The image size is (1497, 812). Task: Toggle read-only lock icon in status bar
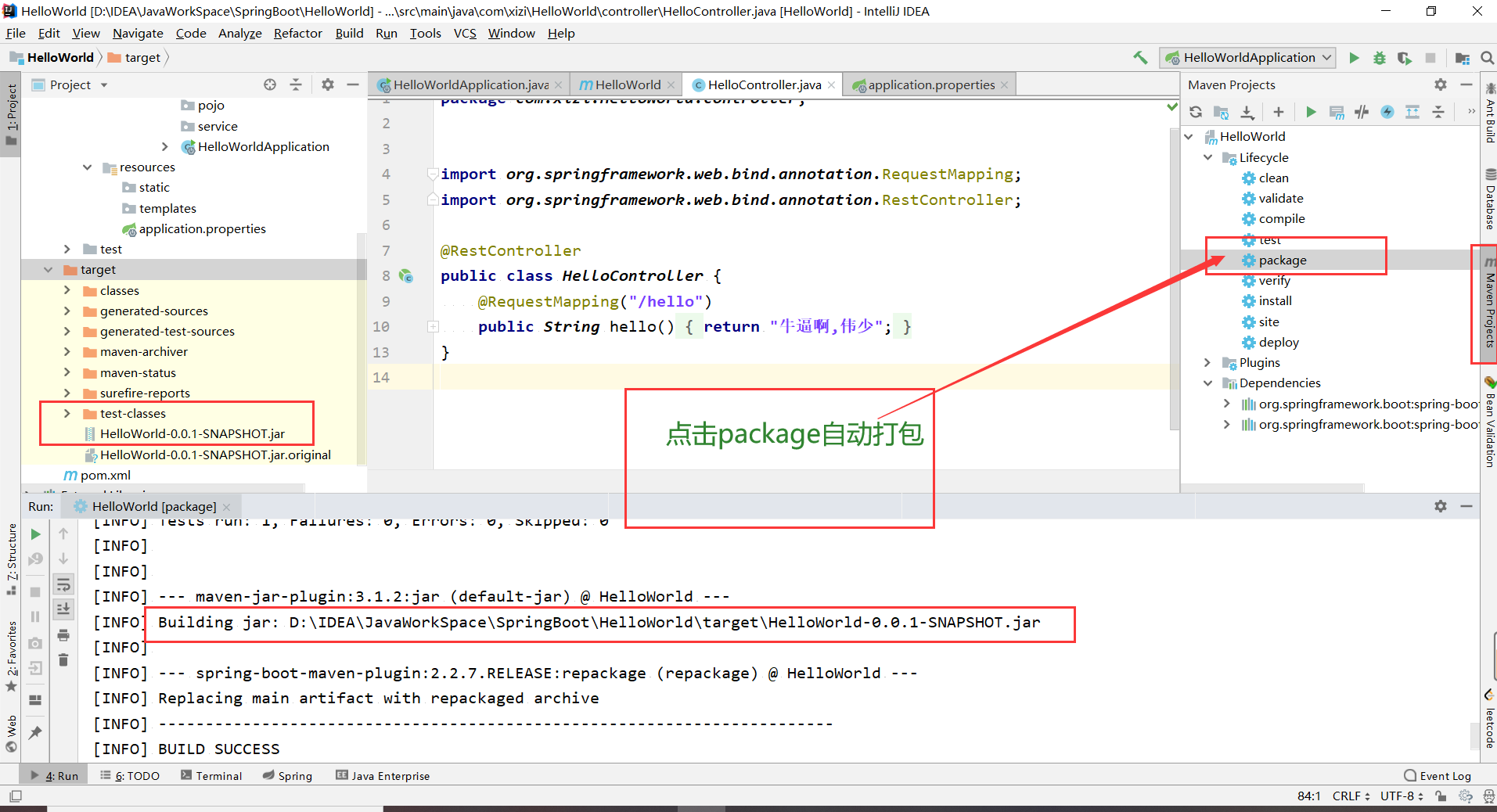coord(1441,796)
